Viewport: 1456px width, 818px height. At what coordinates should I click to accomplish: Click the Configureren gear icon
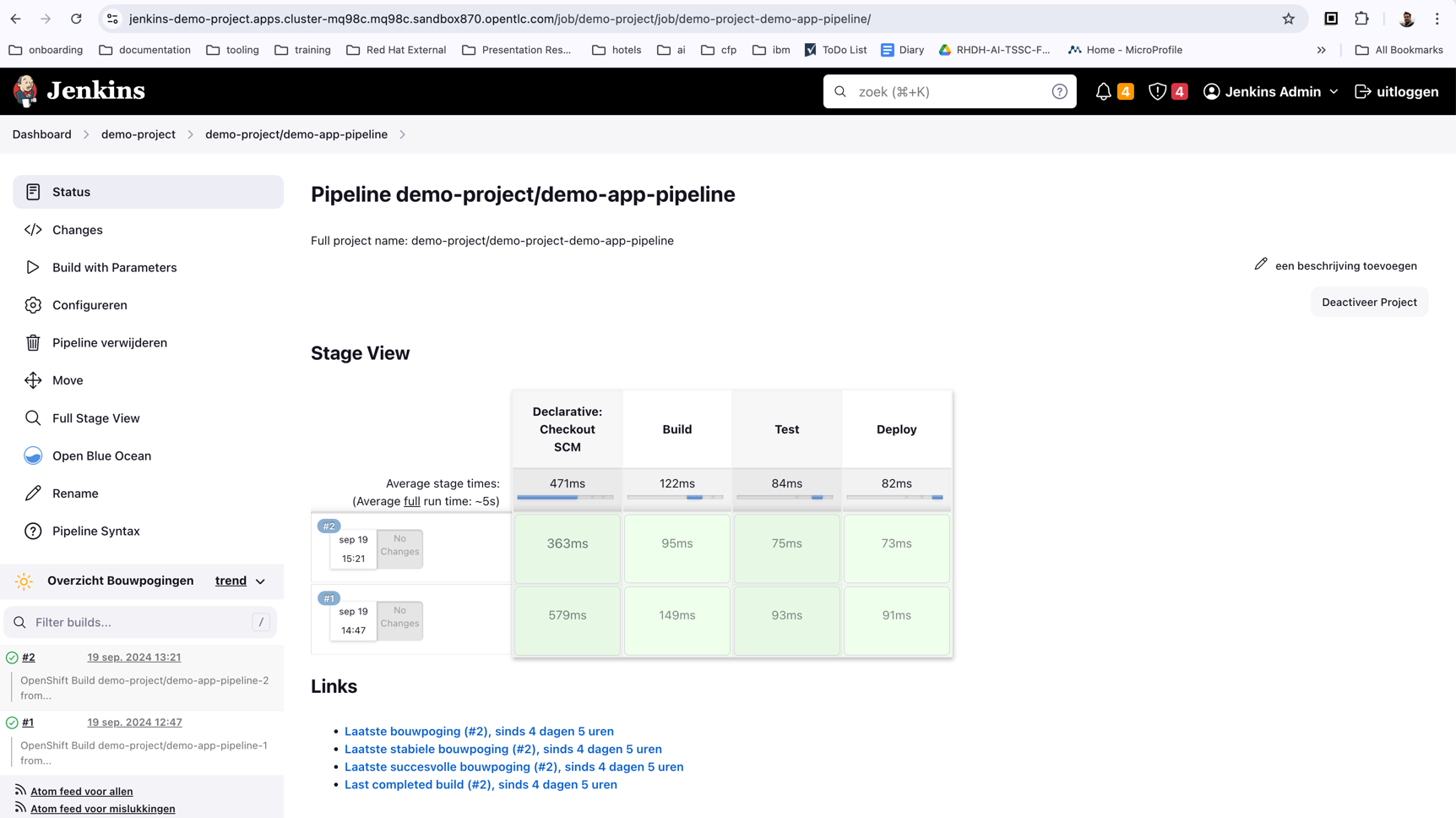[x=33, y=305]
